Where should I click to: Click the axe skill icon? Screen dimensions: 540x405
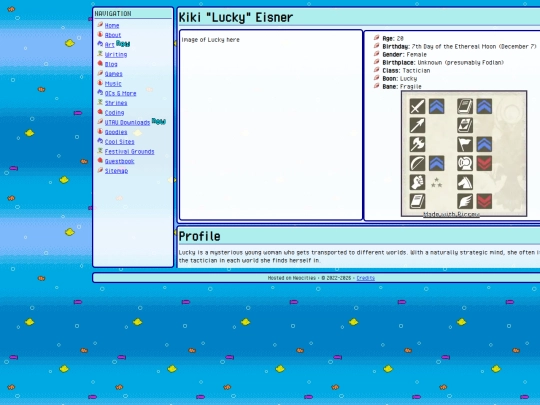pyautogui.click(x=417, y=144)
